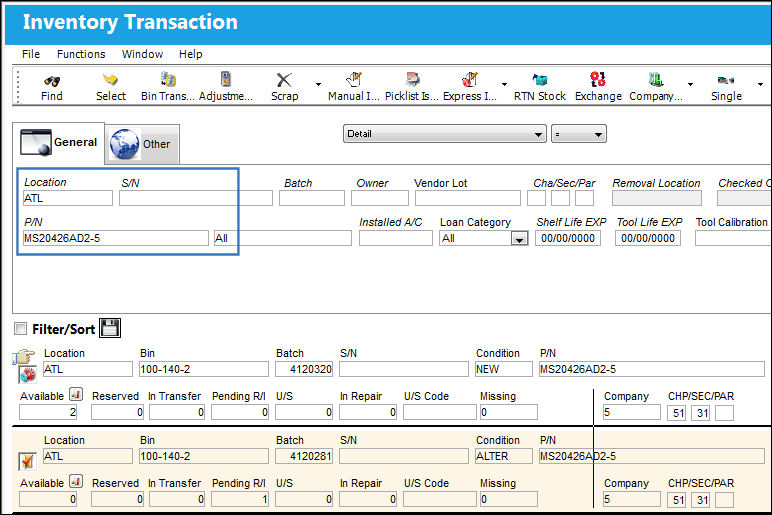The height and width of the screenshot is (515, 772).
Task: Click the P/N search field with MS20426AD2-5
Action: [x=116, y=238]
